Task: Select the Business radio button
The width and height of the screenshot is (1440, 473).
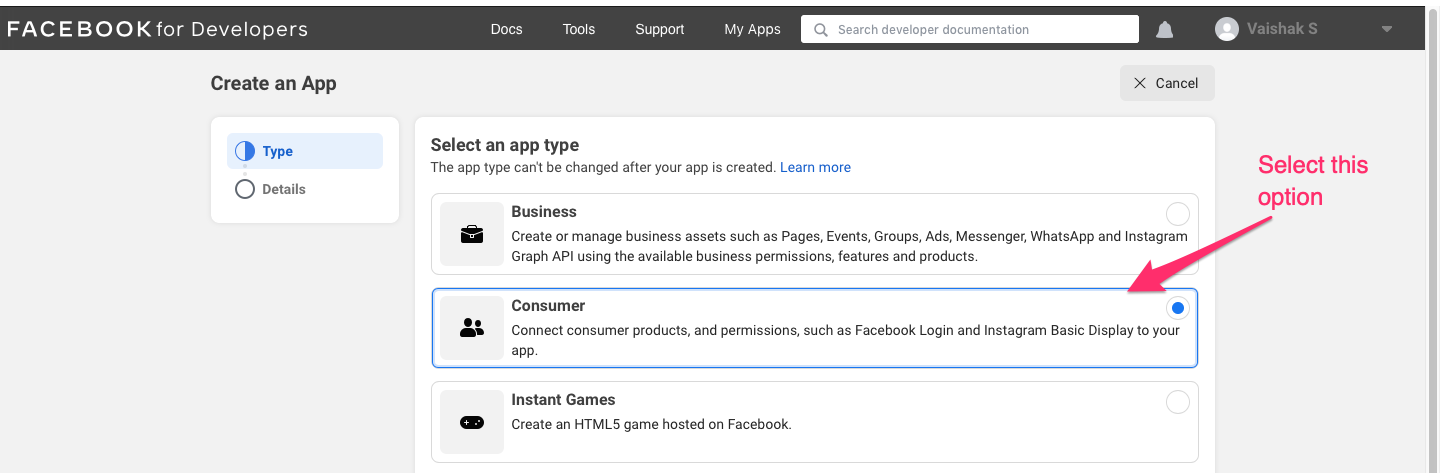Action: (x=1178, y=214)
